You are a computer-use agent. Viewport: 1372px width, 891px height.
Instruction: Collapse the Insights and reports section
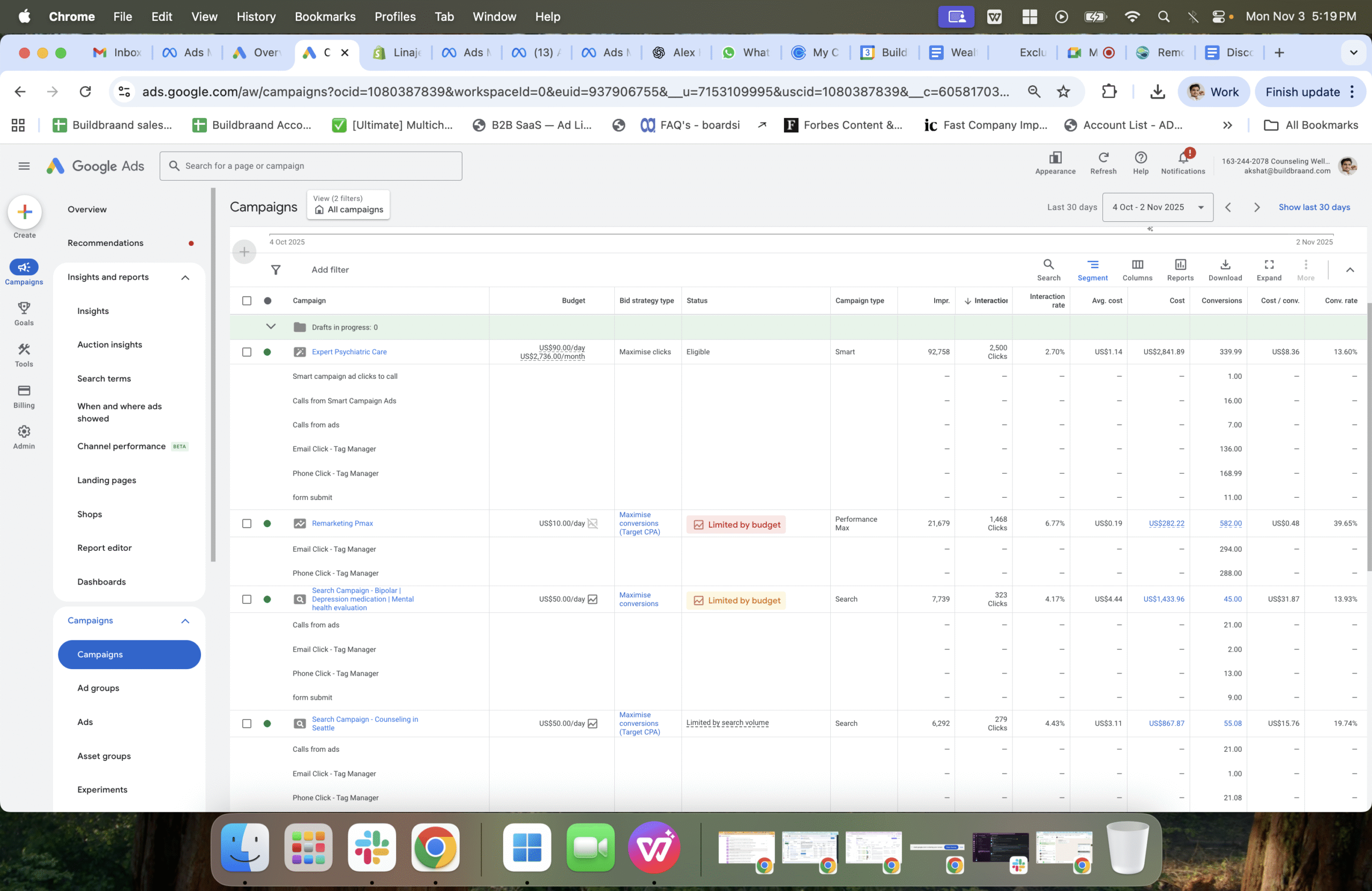185,277
